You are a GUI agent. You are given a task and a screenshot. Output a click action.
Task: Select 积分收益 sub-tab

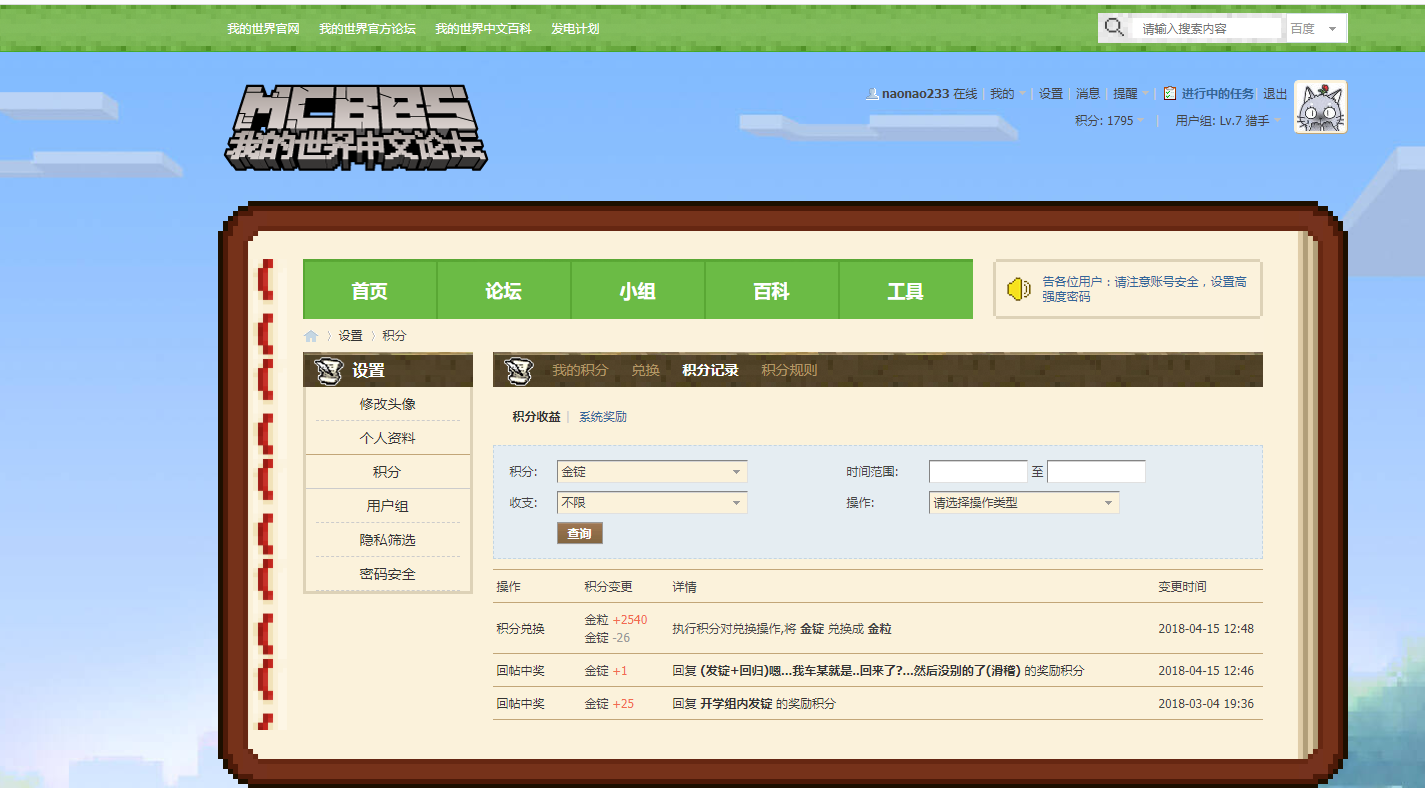tap(536, 417)
